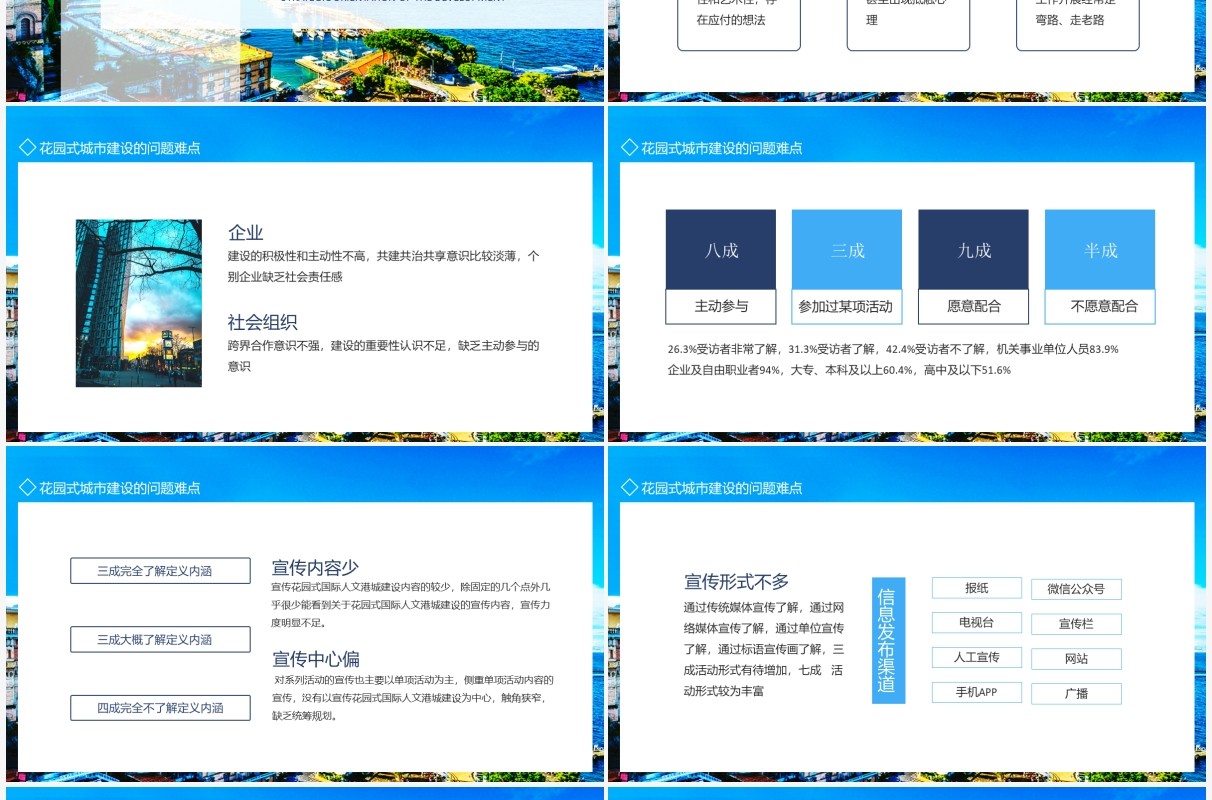Select the paragraph starting 对系列活动的宣传也主要

pos(412,697)
